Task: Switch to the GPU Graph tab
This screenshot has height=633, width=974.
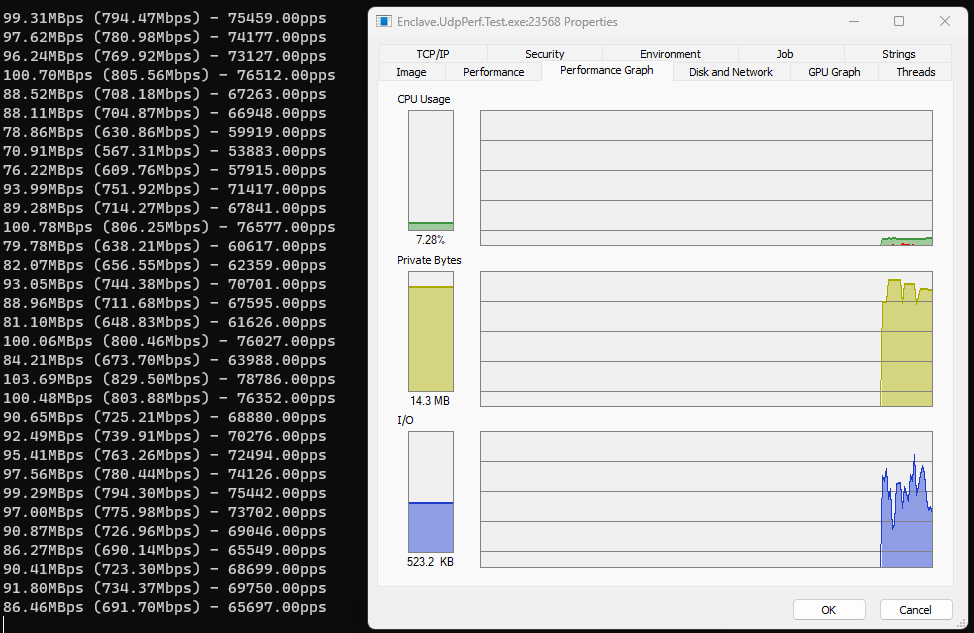Action: point(834,72)
